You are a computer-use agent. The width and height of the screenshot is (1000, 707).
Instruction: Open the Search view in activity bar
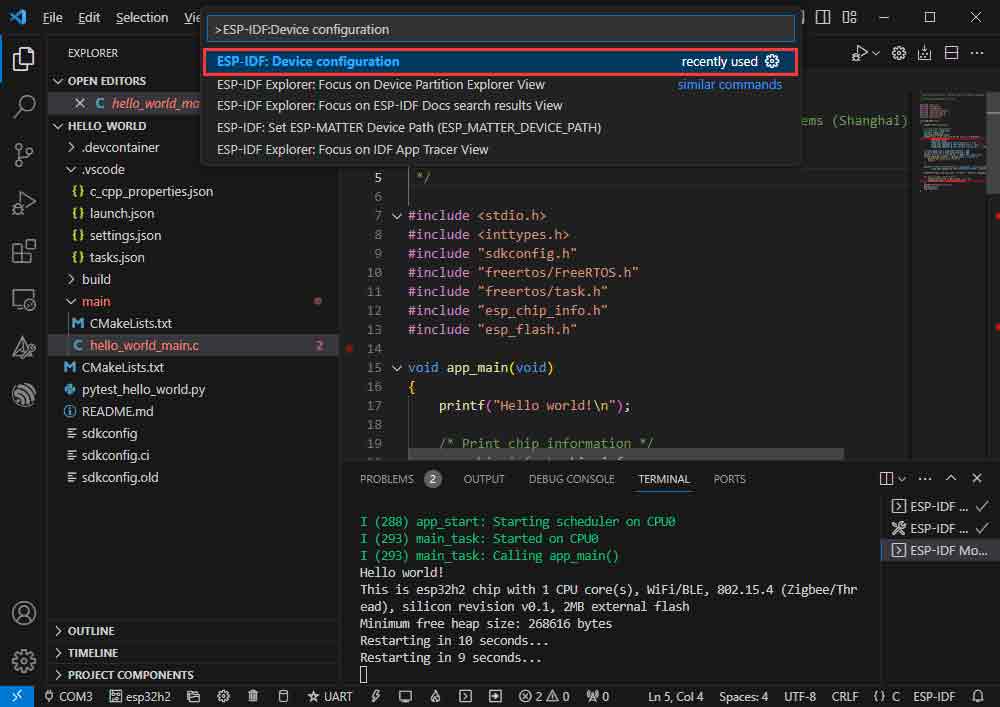[x=24, y=106]
